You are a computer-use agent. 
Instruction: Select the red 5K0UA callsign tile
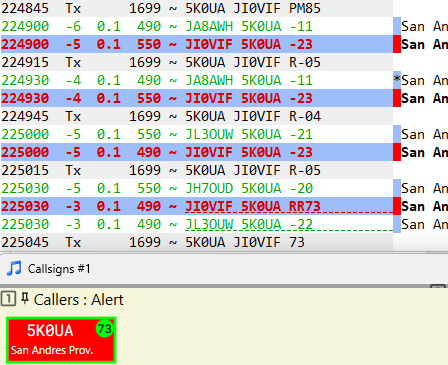(x=61, y=340)
